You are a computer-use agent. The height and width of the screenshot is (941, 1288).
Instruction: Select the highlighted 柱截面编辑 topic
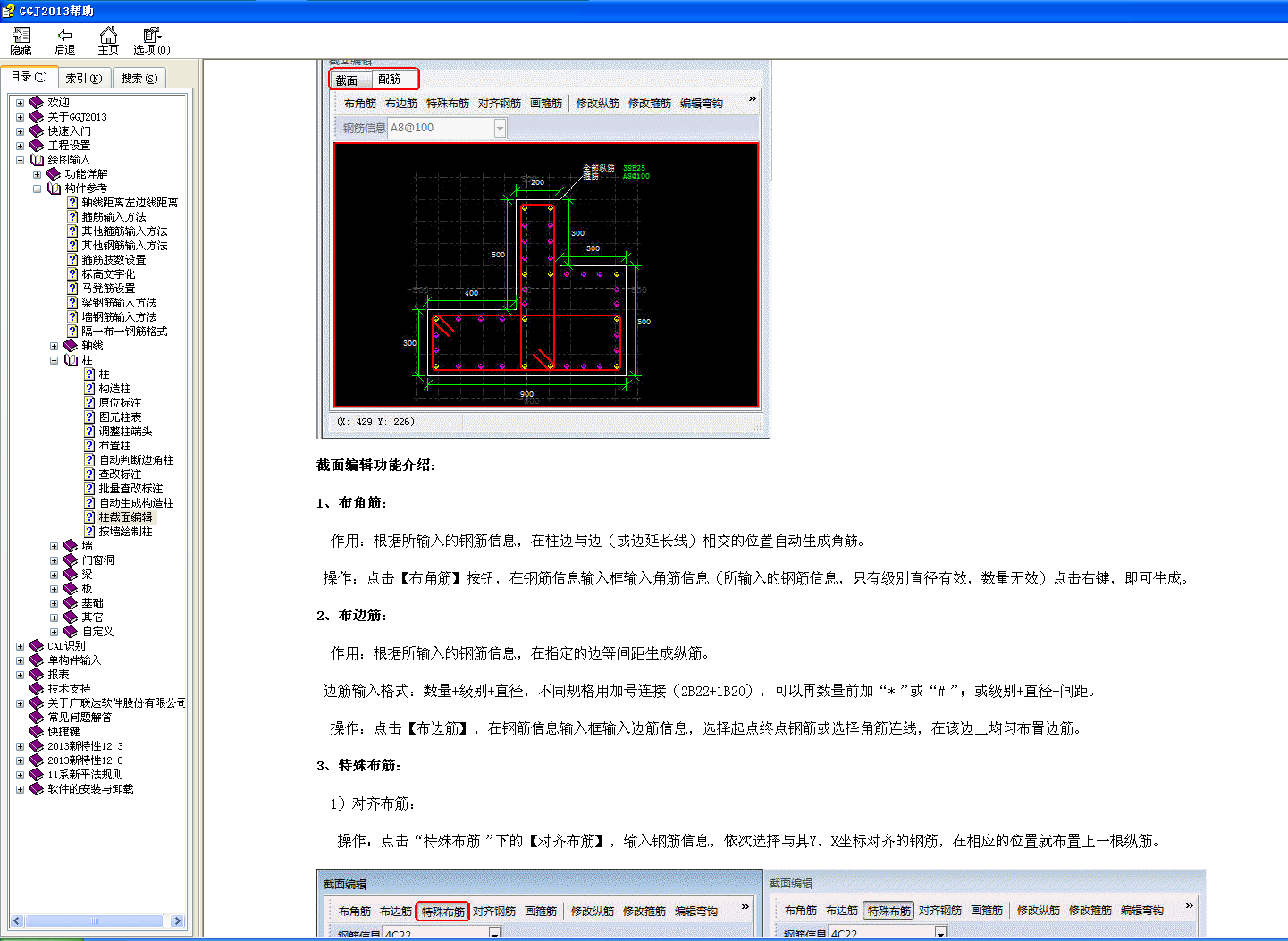125,517
